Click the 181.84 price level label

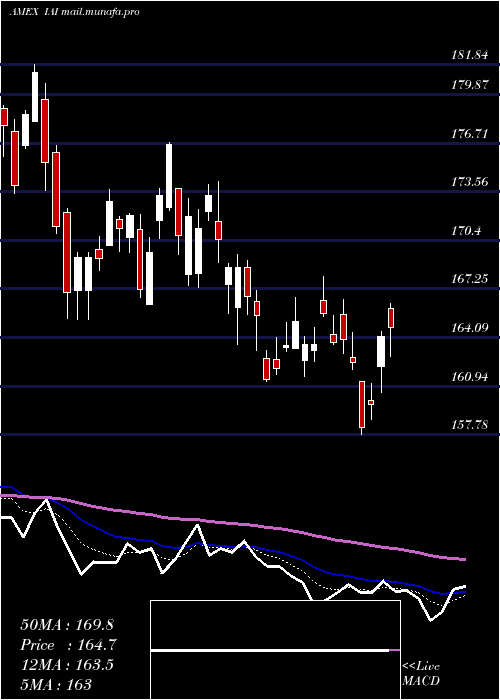(470, 55)
